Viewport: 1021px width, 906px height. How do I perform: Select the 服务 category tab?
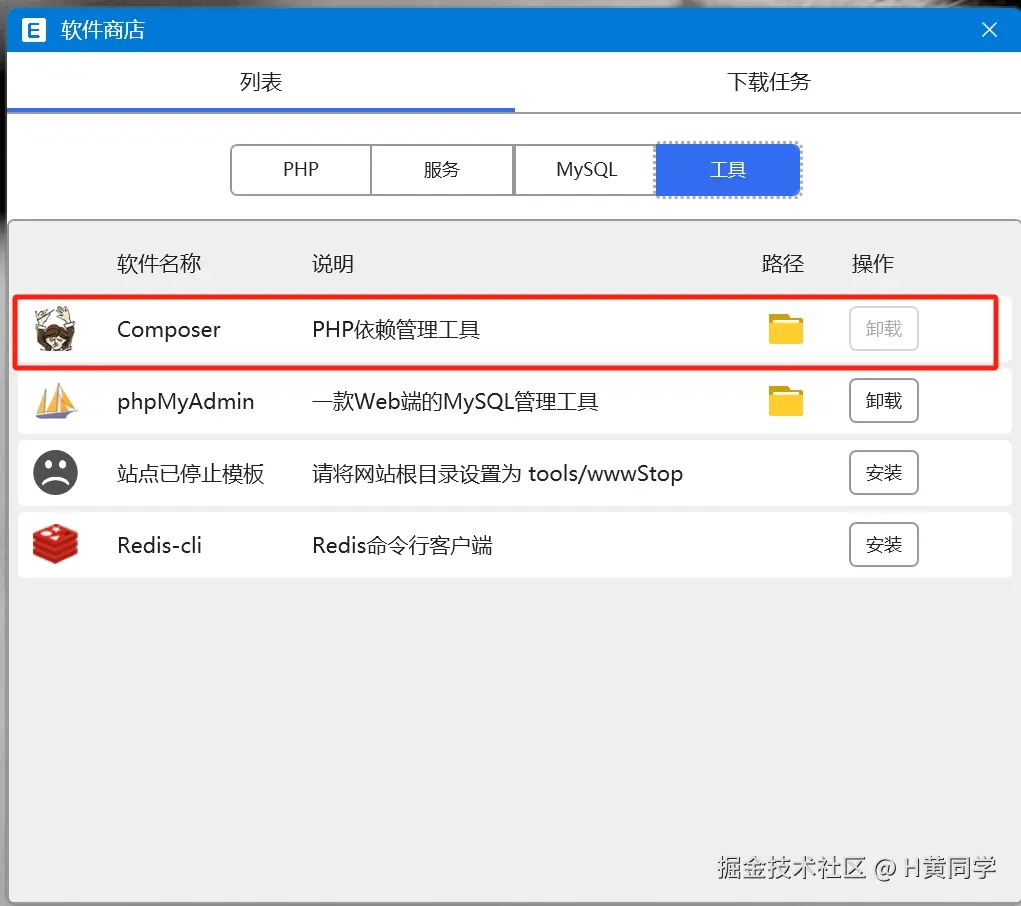442,169
